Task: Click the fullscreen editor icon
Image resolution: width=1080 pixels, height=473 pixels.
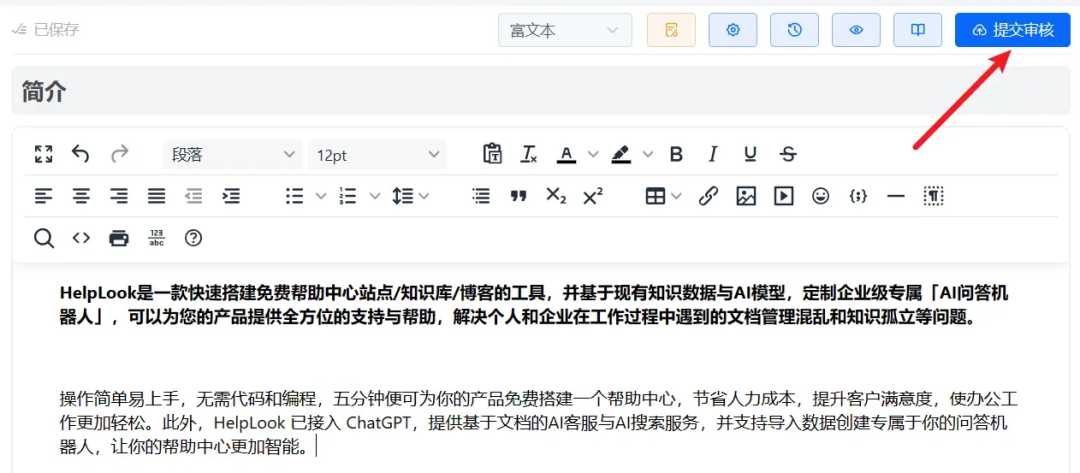Action: [x=43, y=154]
